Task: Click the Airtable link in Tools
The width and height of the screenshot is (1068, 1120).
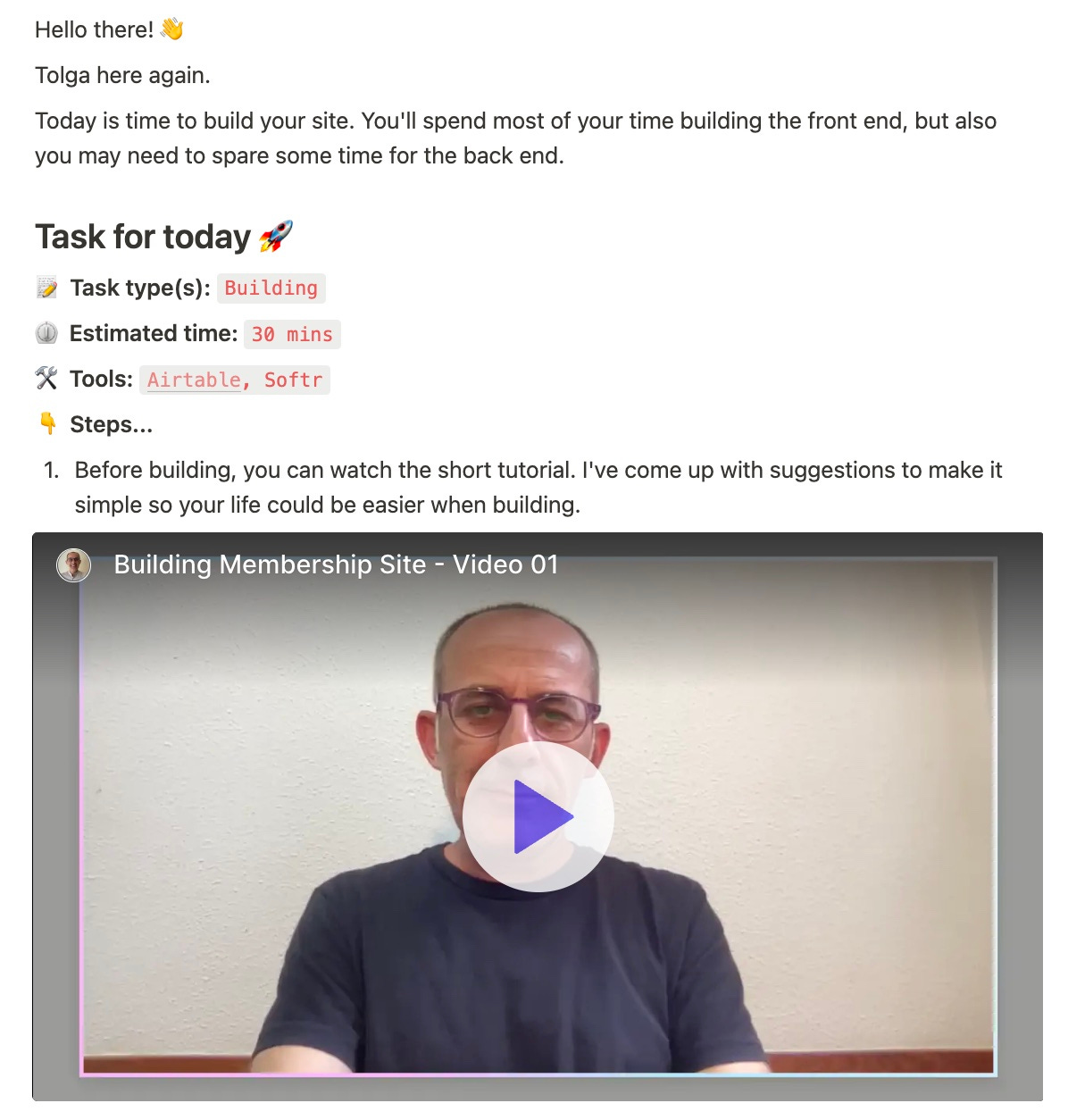Action: click(194, 380)
